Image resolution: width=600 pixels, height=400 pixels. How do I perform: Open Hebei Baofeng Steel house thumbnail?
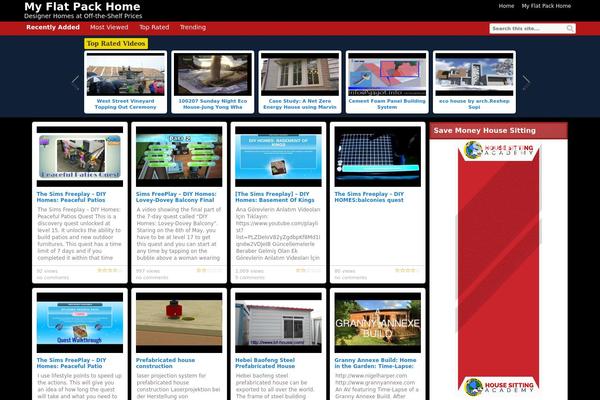[278, 323]
